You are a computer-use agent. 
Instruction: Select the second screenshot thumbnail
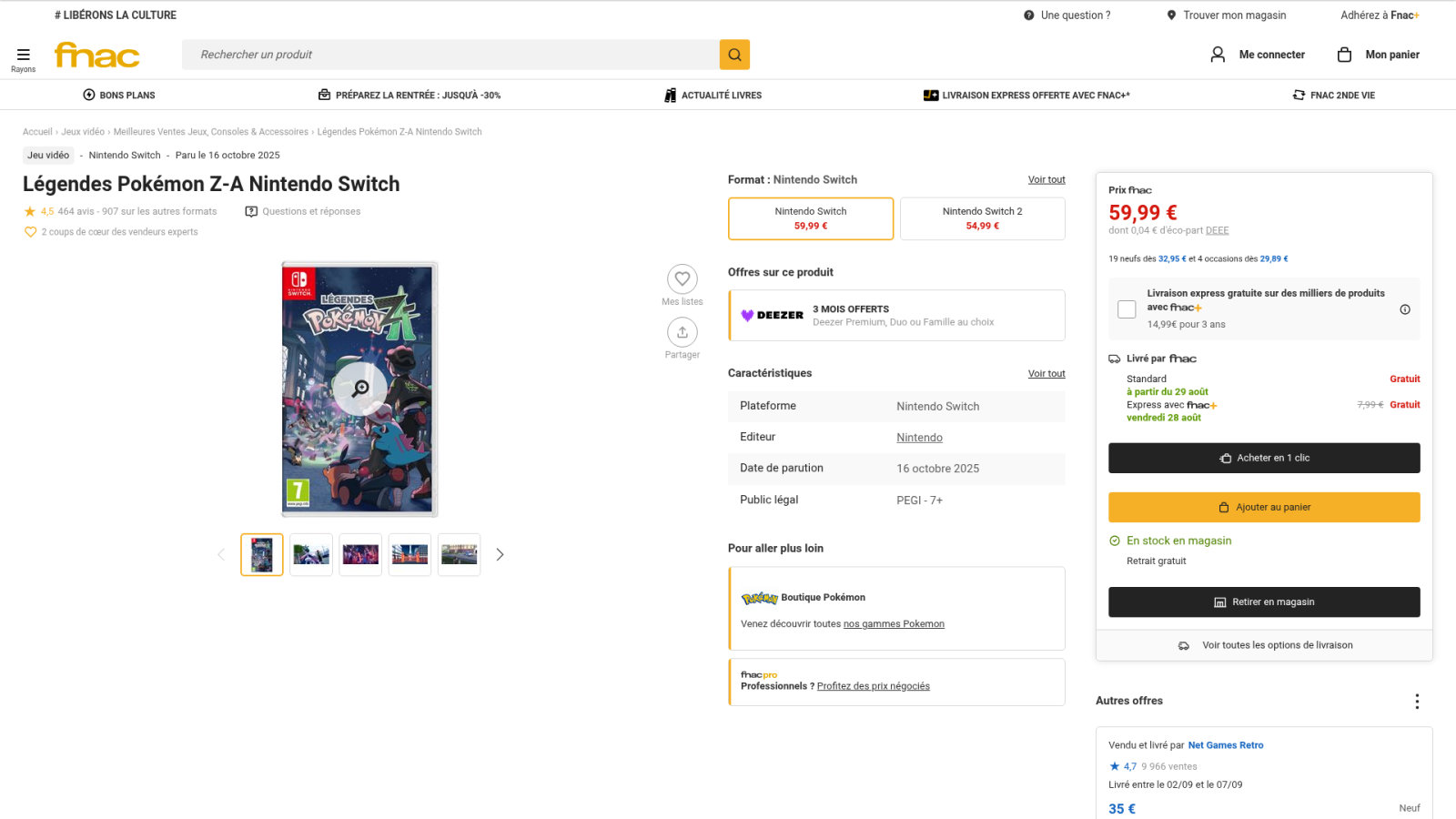click(311, 554)
